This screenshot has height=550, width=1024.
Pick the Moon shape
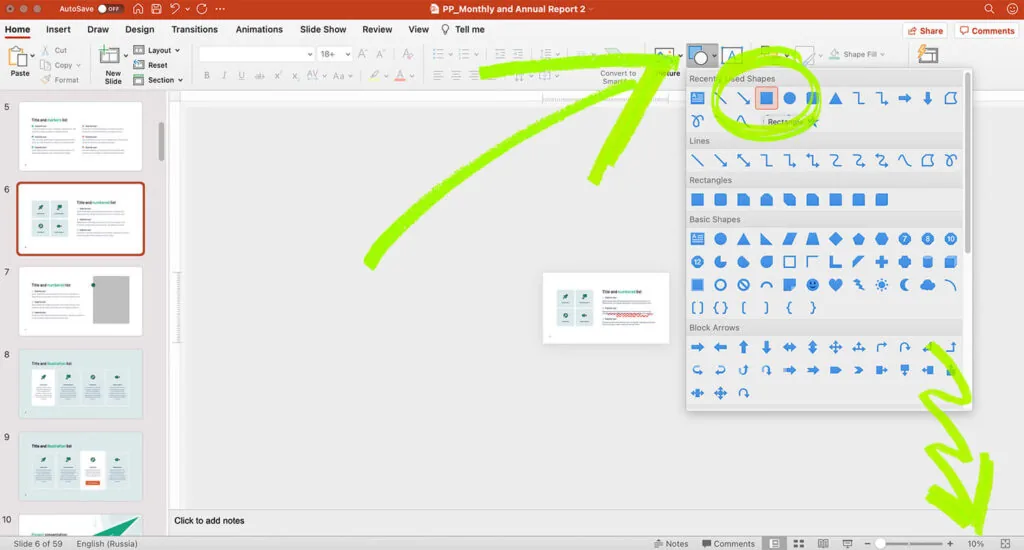(x=904, y=285)
